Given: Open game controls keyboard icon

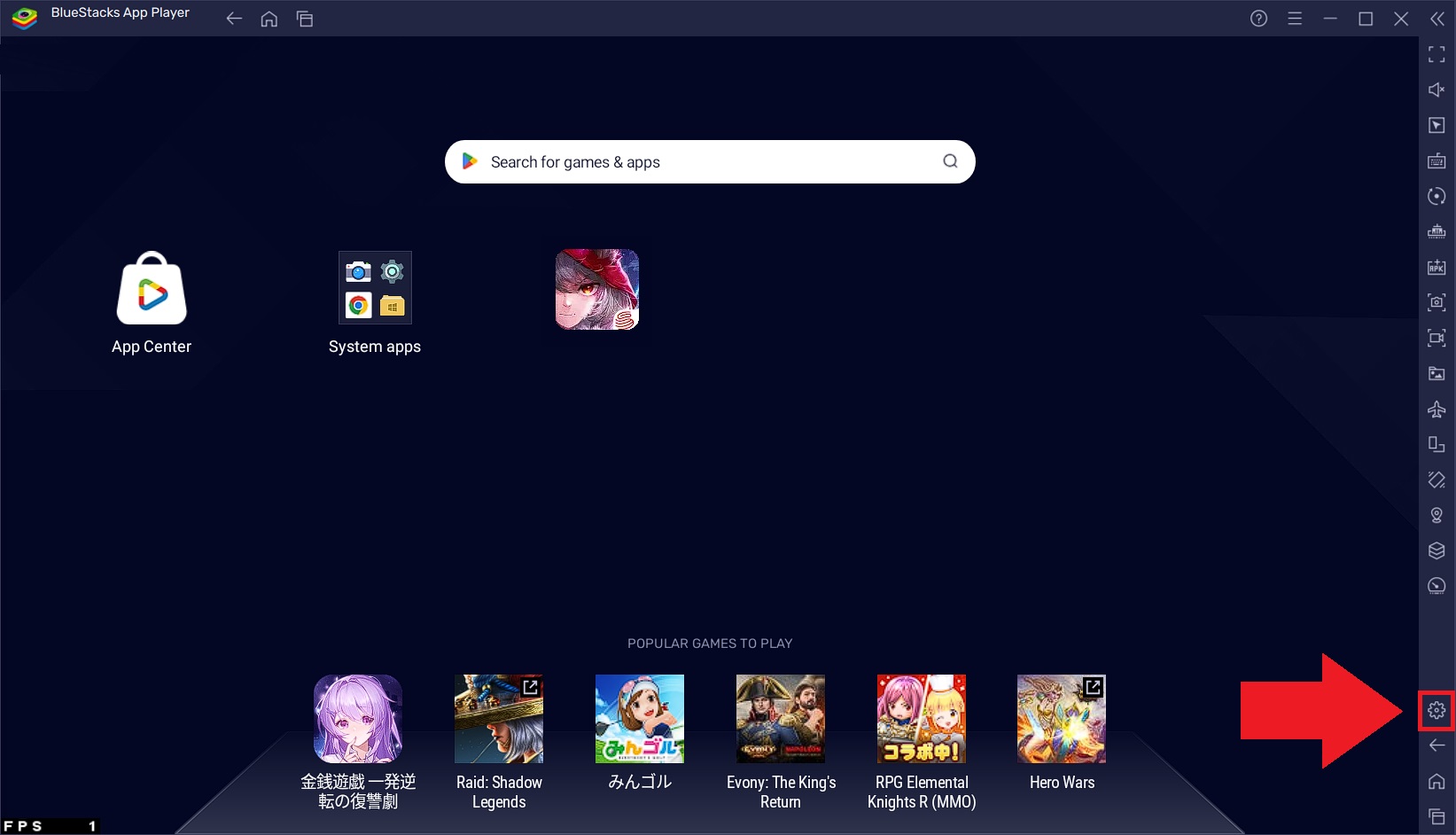Looking at the screenshot, I should point(1437,160).
